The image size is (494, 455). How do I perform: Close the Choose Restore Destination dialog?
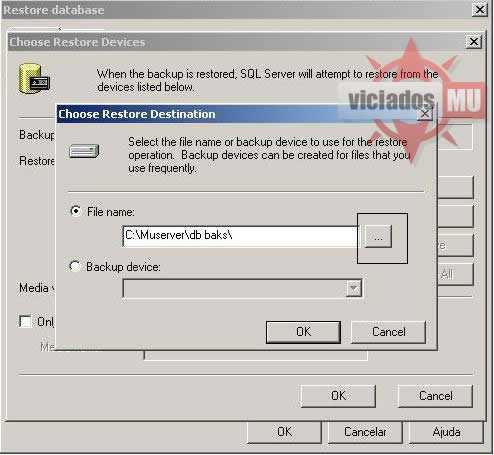[x=425, y=114]
